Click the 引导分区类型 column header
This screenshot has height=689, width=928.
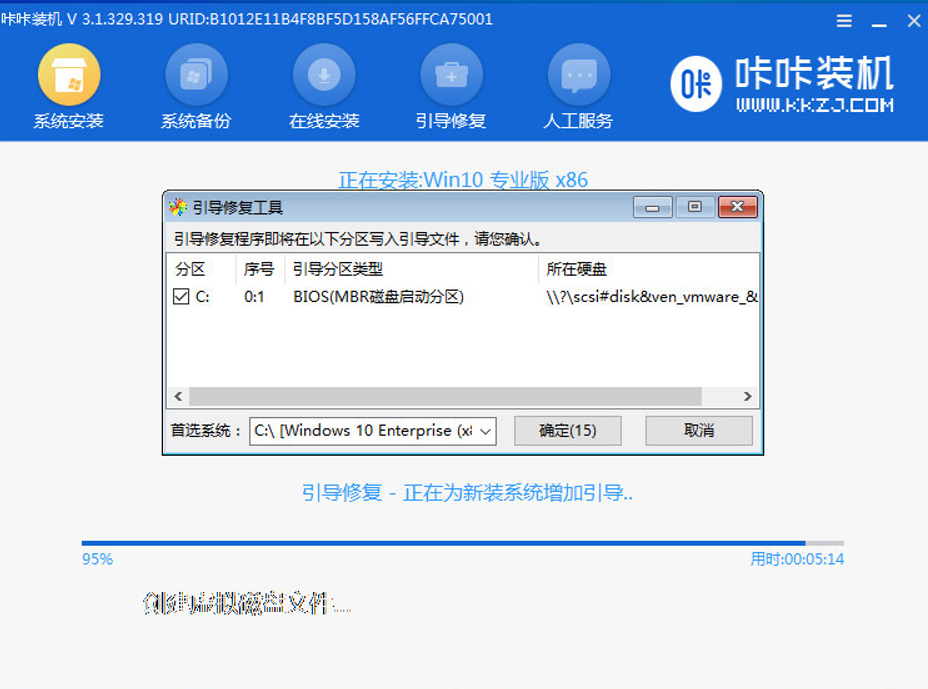337,269
